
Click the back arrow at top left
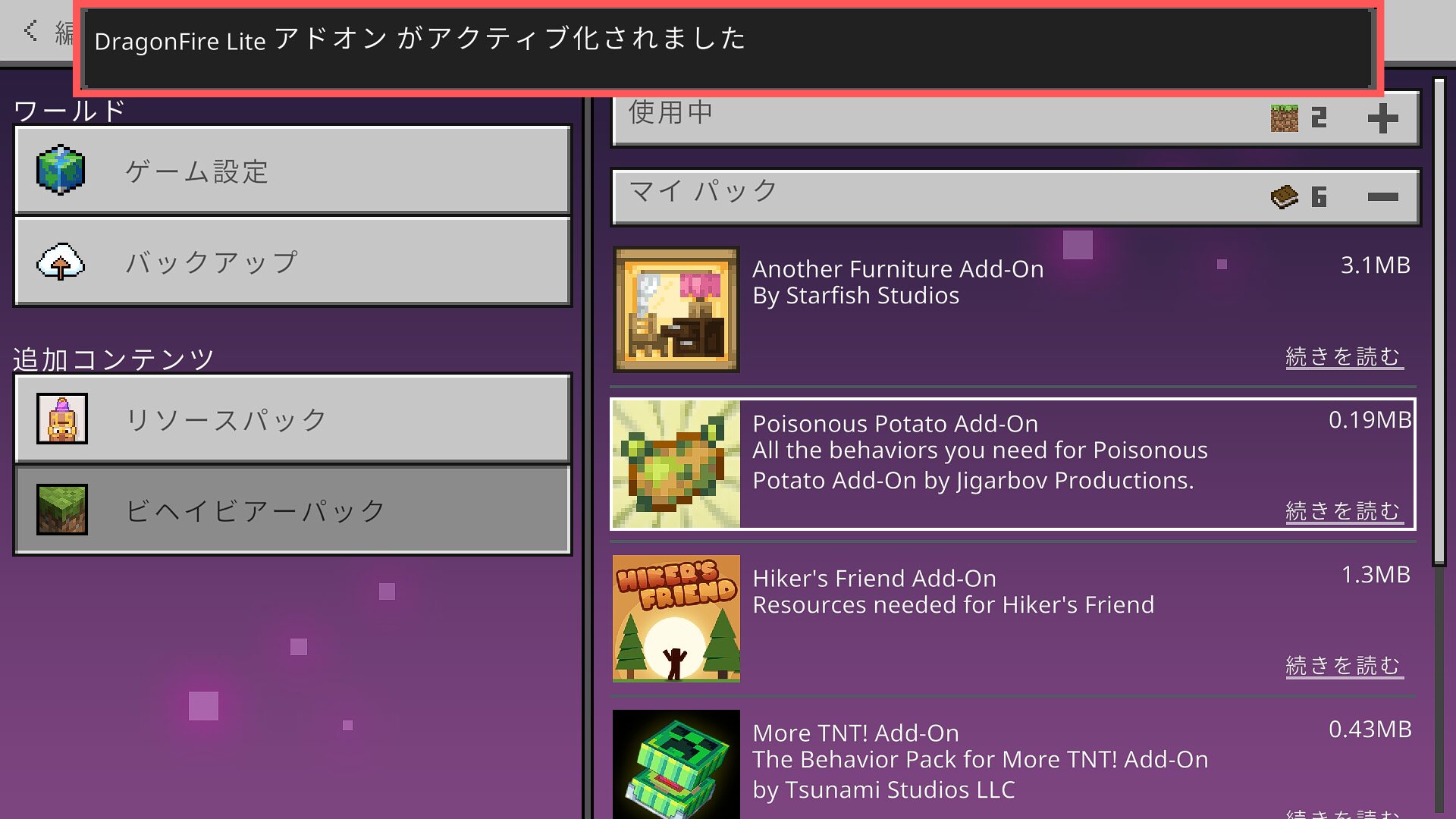point(30,30)
